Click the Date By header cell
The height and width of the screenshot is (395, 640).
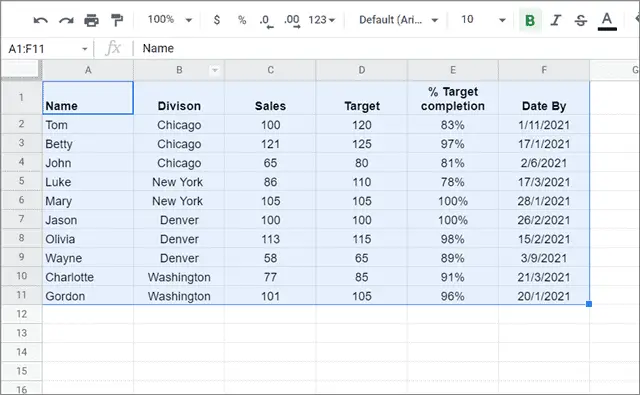click(x=544, y=98)
